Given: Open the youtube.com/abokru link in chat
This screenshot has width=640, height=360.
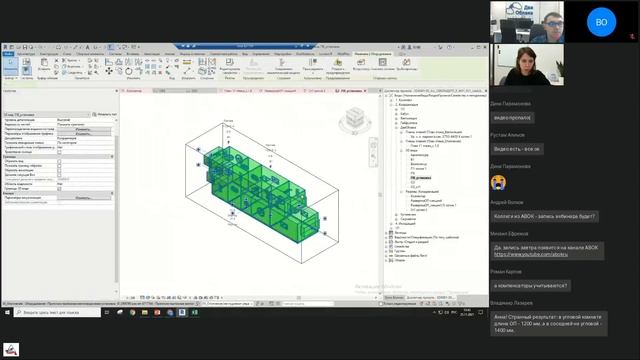Looking at the screenshot, I should click(531, 254).
